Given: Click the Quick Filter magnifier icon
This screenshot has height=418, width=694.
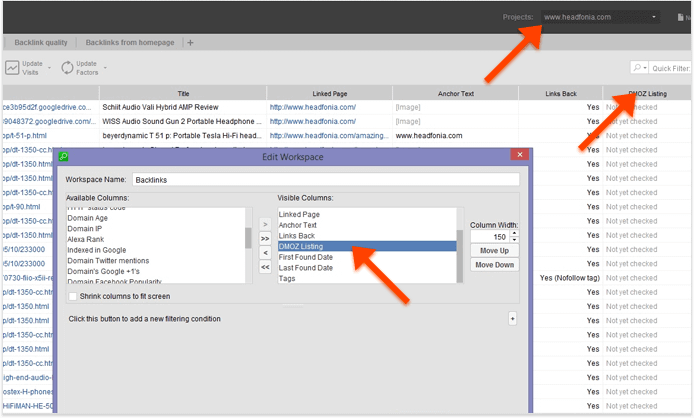Looking at the screenshot, I should click(x=639, y=68).
